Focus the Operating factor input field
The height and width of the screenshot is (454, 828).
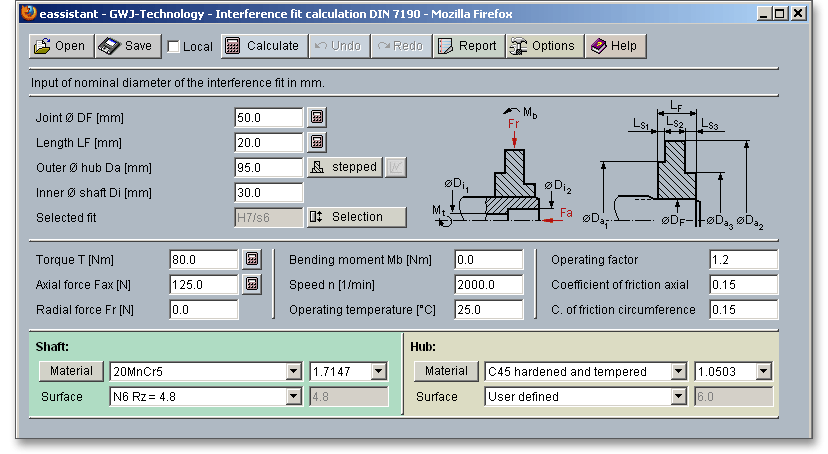click(x=743, y=260)
